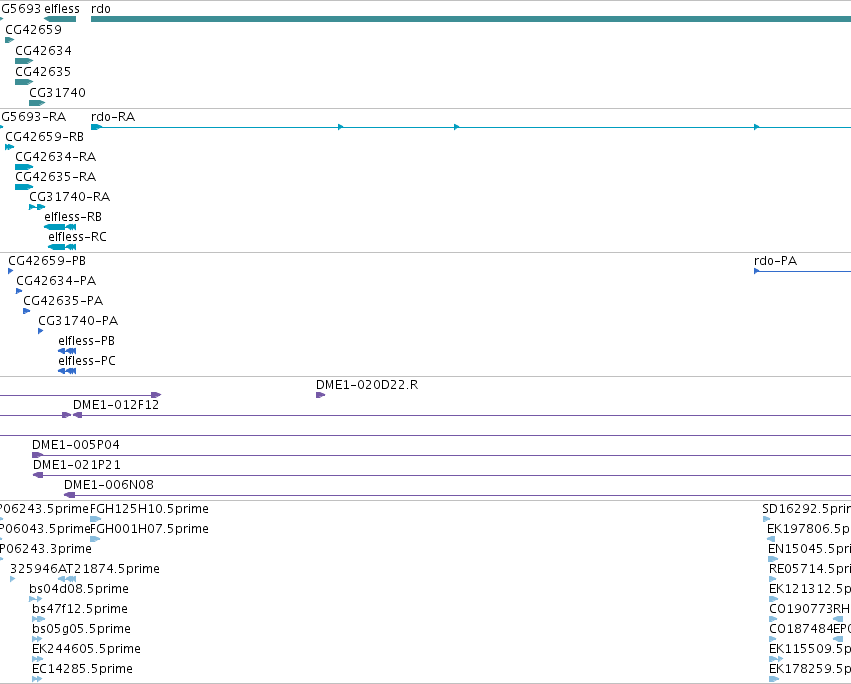Select the rdo gene bar
This screenshot has width=851, height=684.
point(471,19)
